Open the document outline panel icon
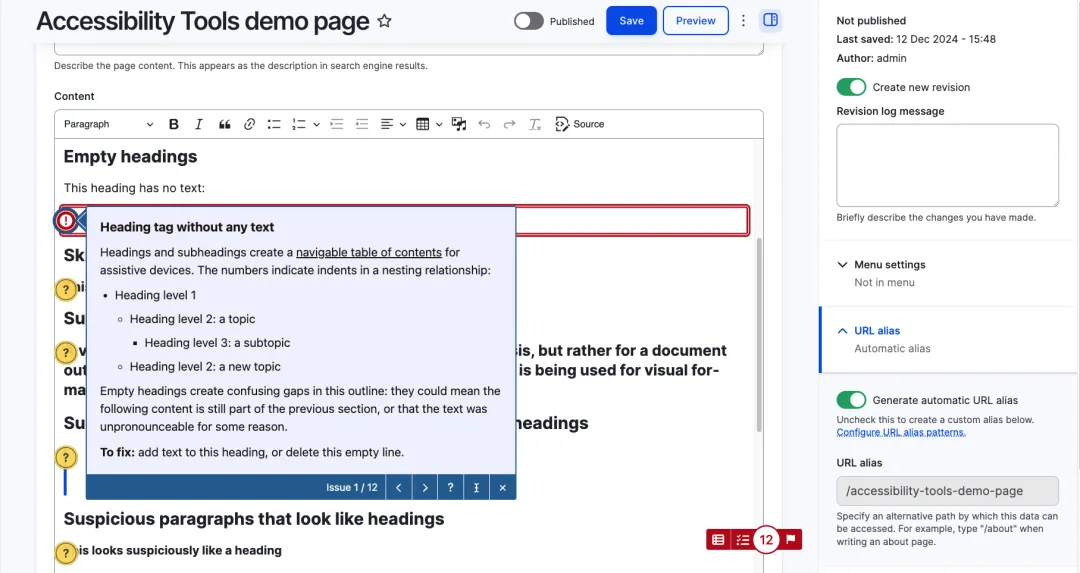The image size is (1080, 573). (718, 540)
